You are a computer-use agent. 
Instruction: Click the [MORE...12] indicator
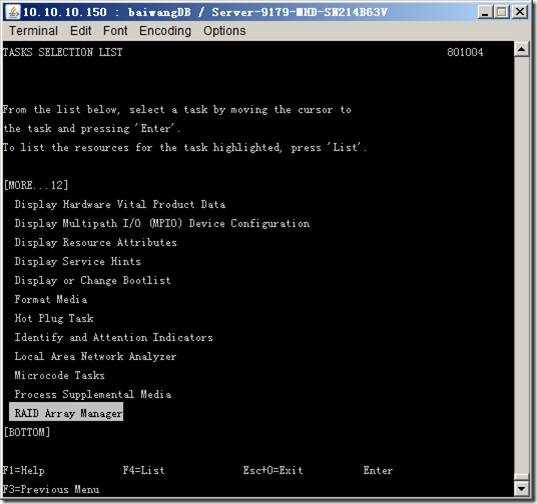tap(36, 185)
